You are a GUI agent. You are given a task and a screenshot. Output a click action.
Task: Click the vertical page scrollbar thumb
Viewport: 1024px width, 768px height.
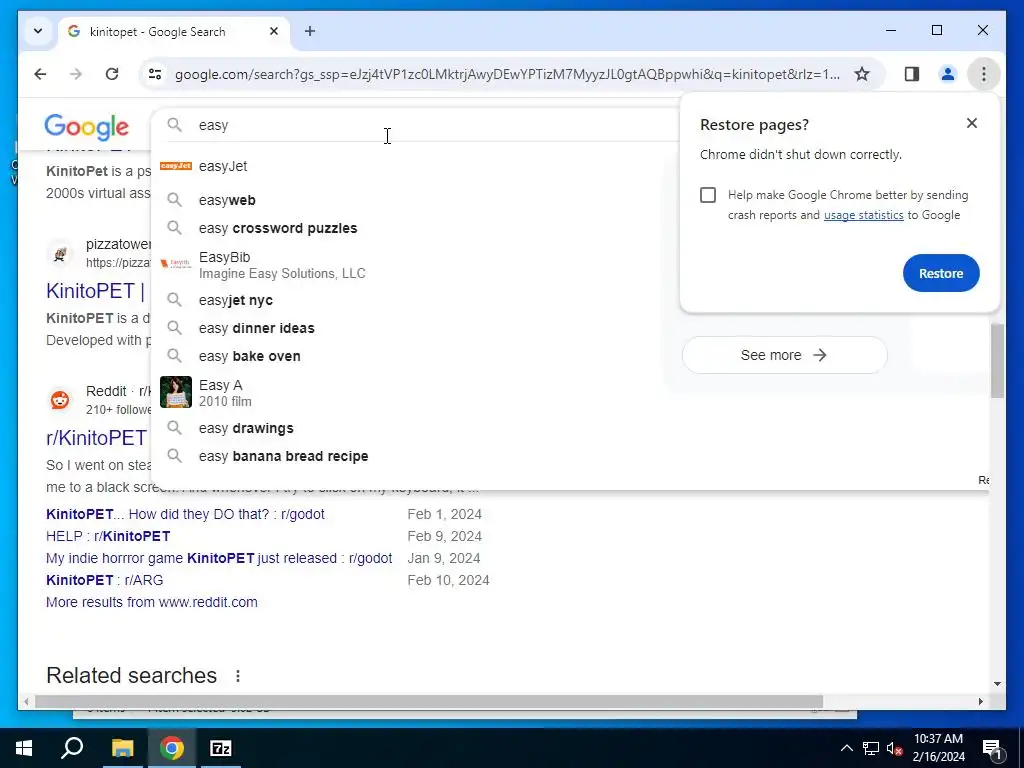click(997, 360)
